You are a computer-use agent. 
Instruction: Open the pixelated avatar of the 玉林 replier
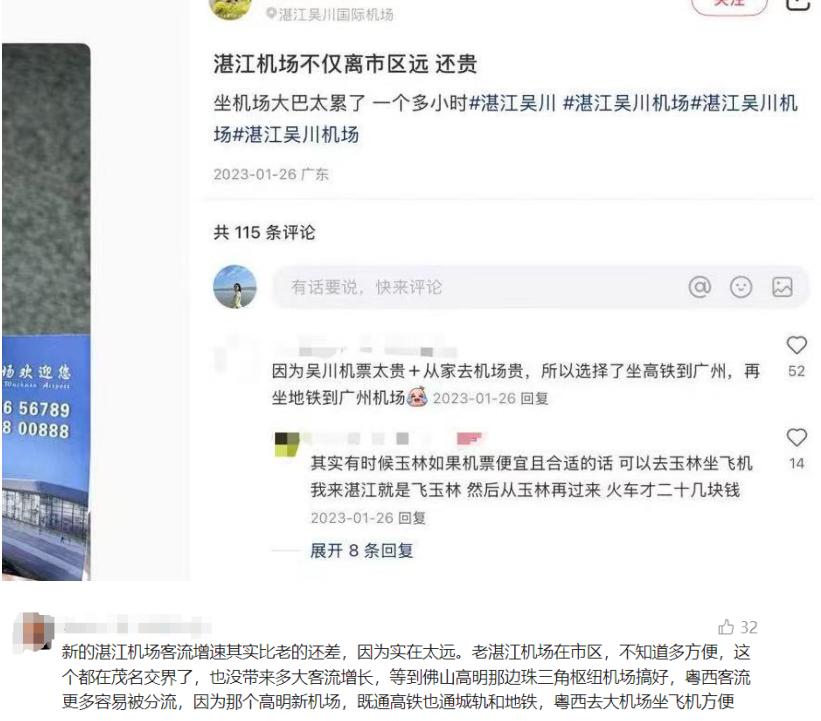[287, 444]
